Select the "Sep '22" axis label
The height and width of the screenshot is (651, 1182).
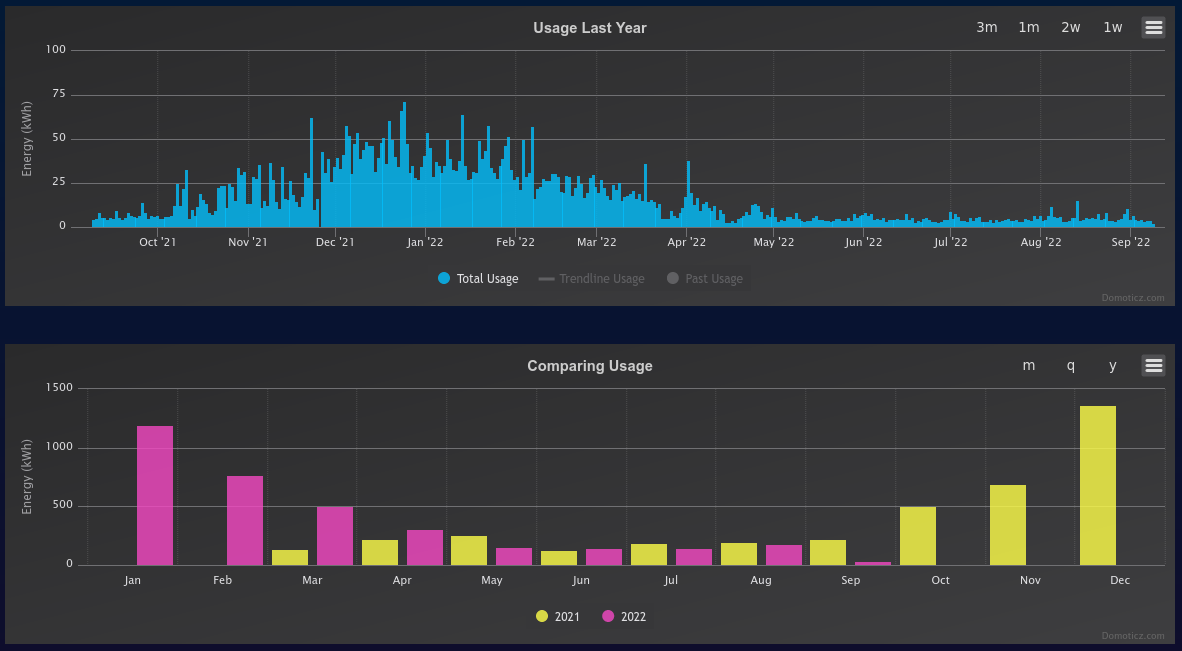1131,242
